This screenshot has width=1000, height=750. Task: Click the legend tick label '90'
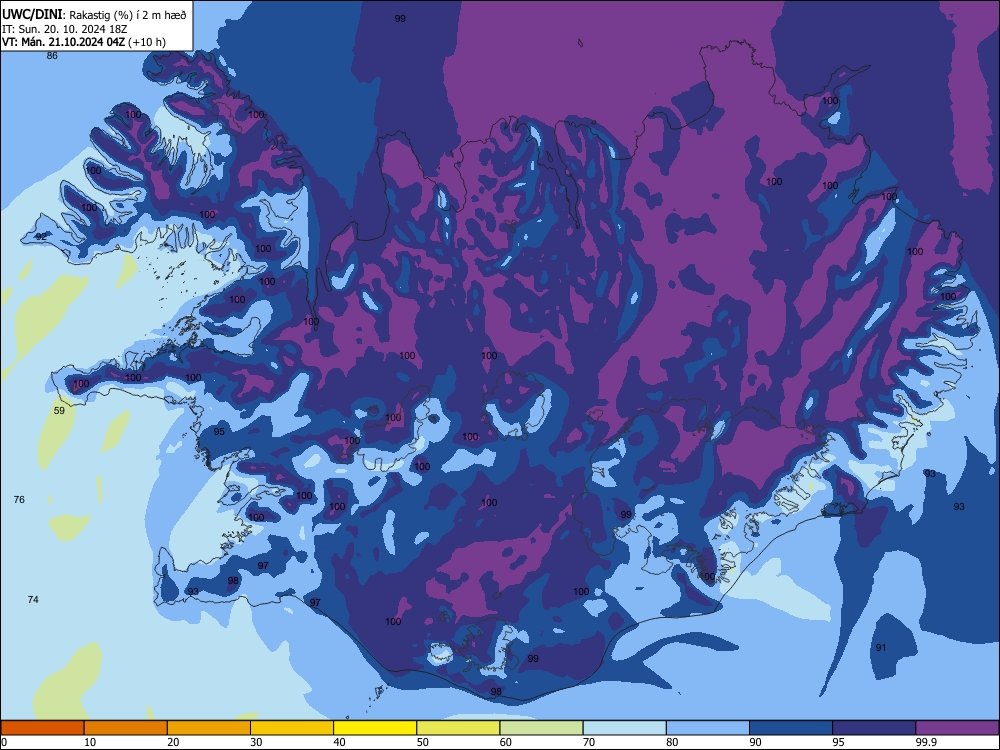click(755, 742)
